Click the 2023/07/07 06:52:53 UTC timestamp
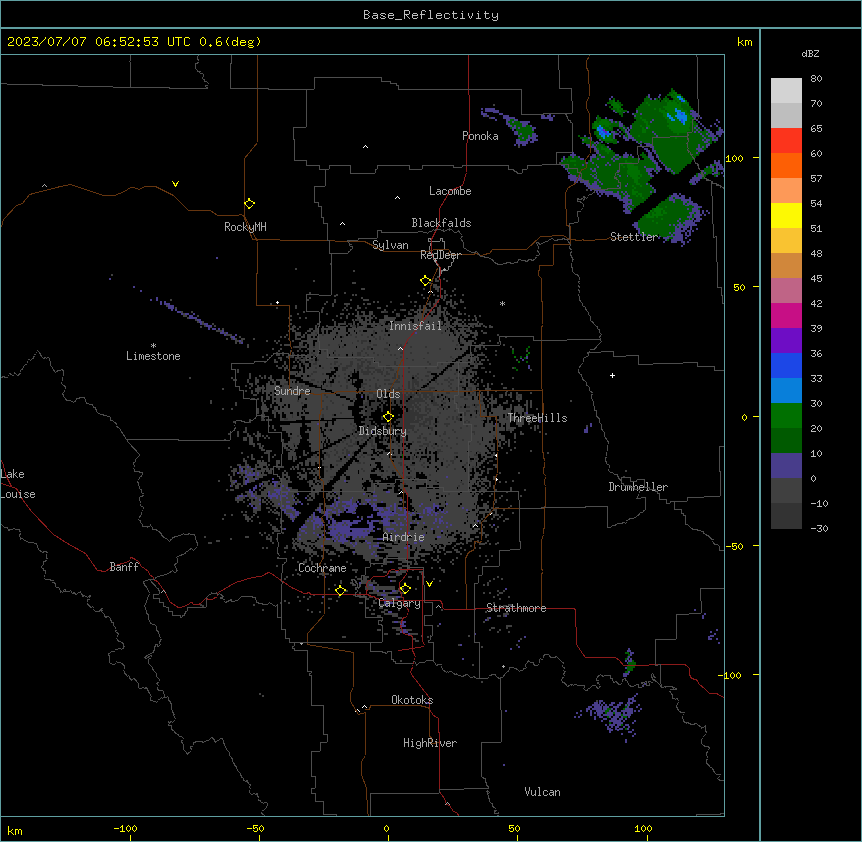Viewport: 862px width, 842px height. coord(98,42)
